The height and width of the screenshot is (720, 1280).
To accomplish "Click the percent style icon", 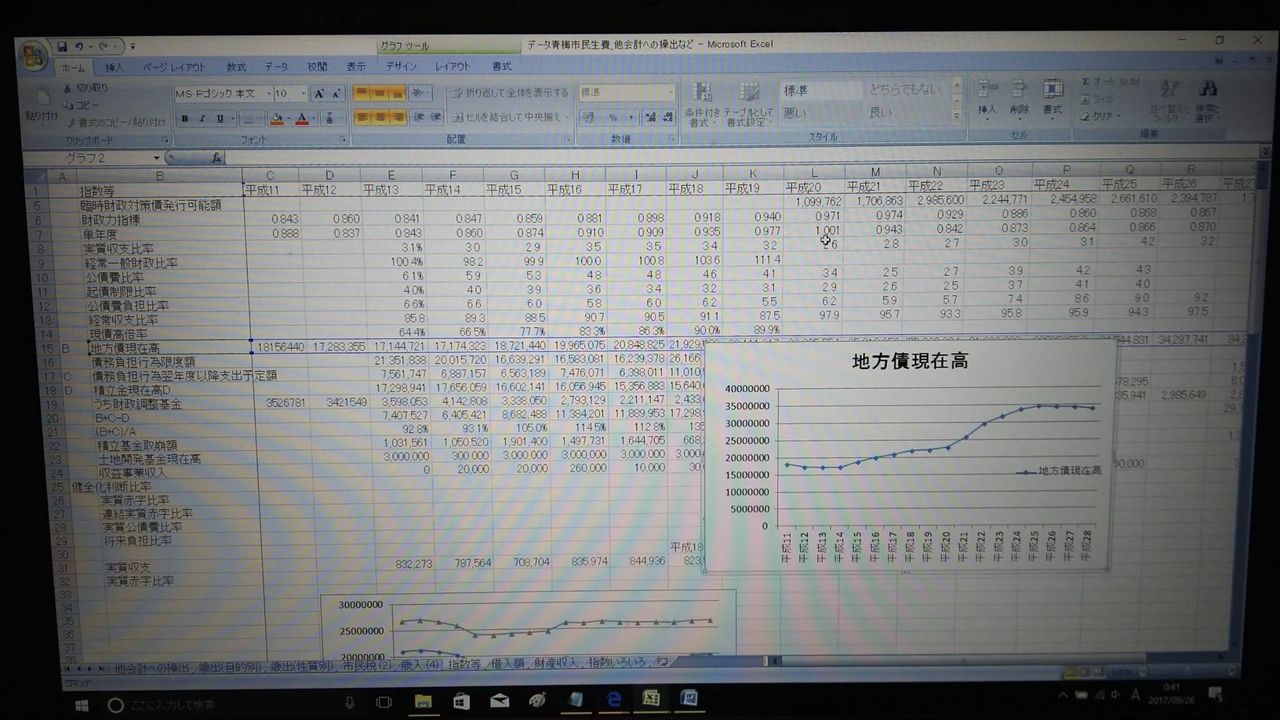I will tap(614, 117).
